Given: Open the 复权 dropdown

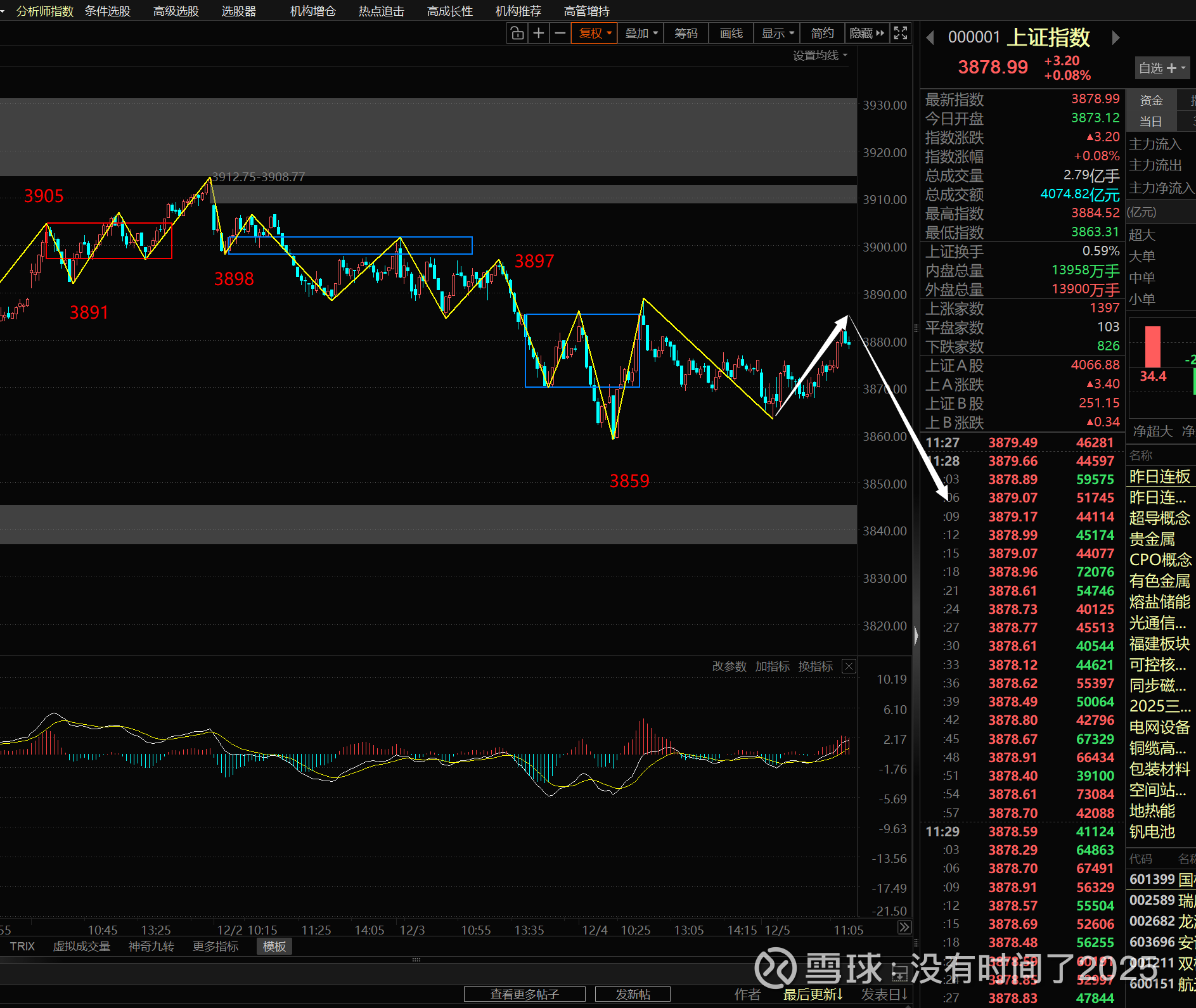Looking at the screenshot, I should pyautogui.click(x=595, y=33).
